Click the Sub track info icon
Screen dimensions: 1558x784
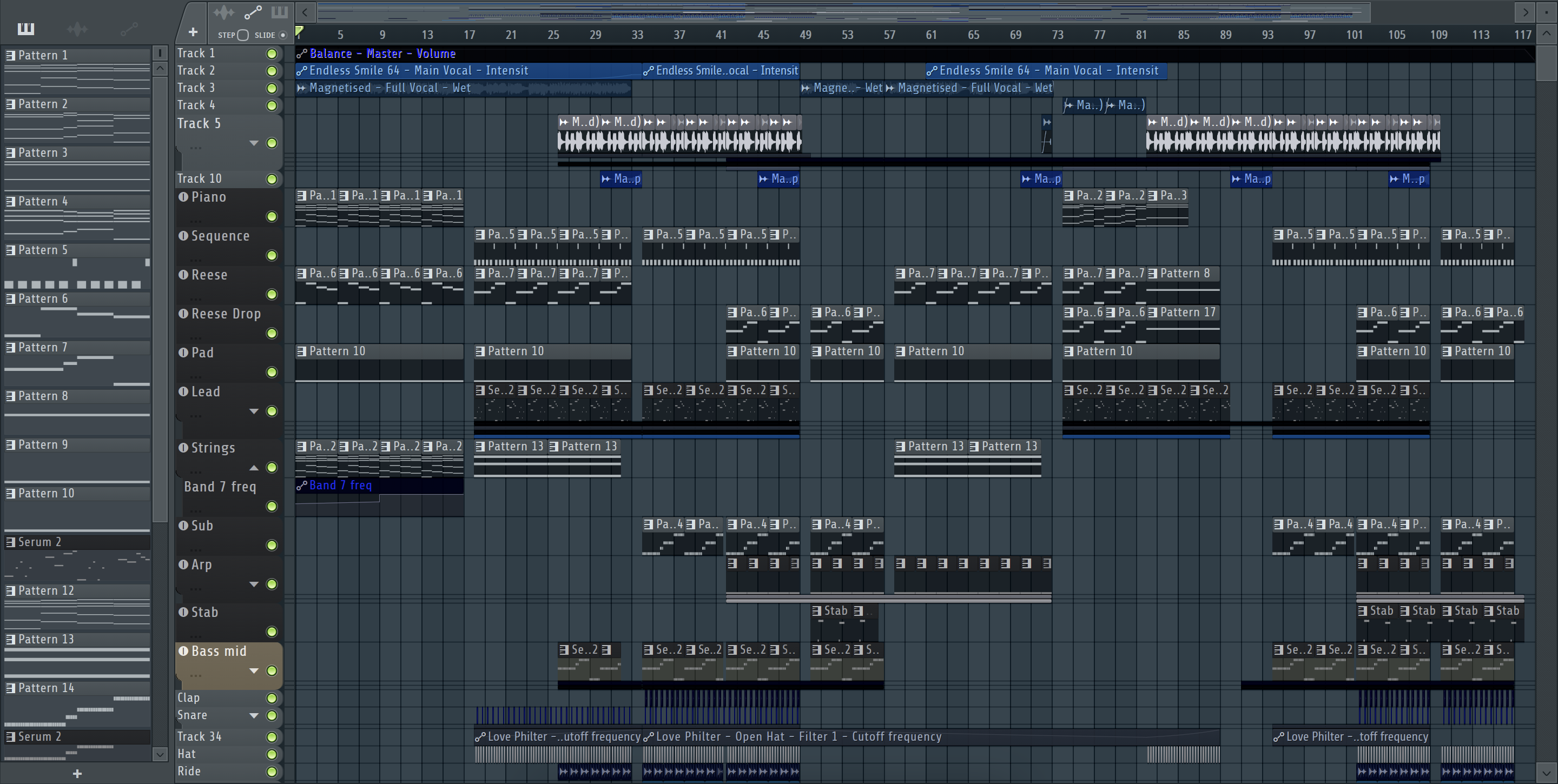[x=183, y=526]
